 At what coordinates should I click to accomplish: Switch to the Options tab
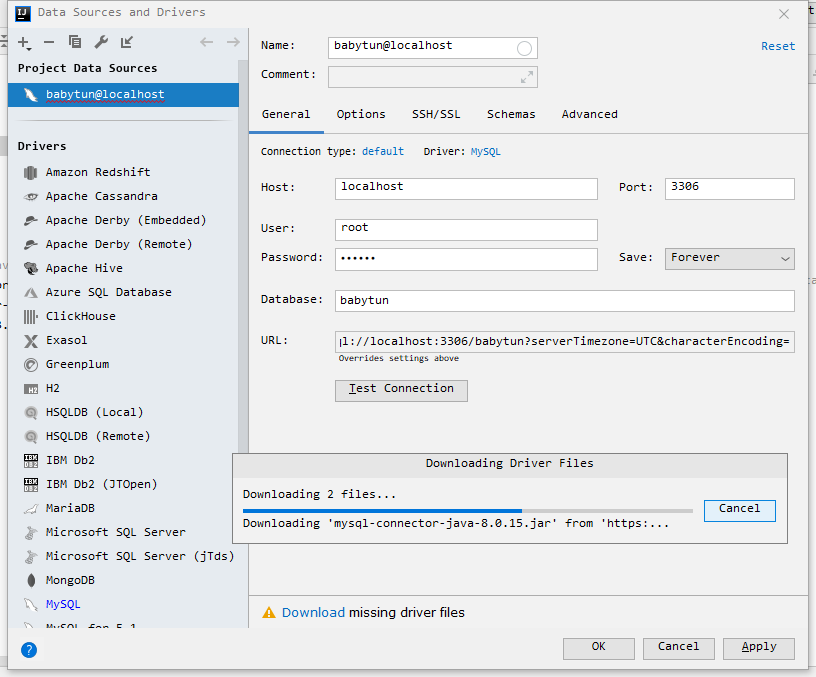361,114
